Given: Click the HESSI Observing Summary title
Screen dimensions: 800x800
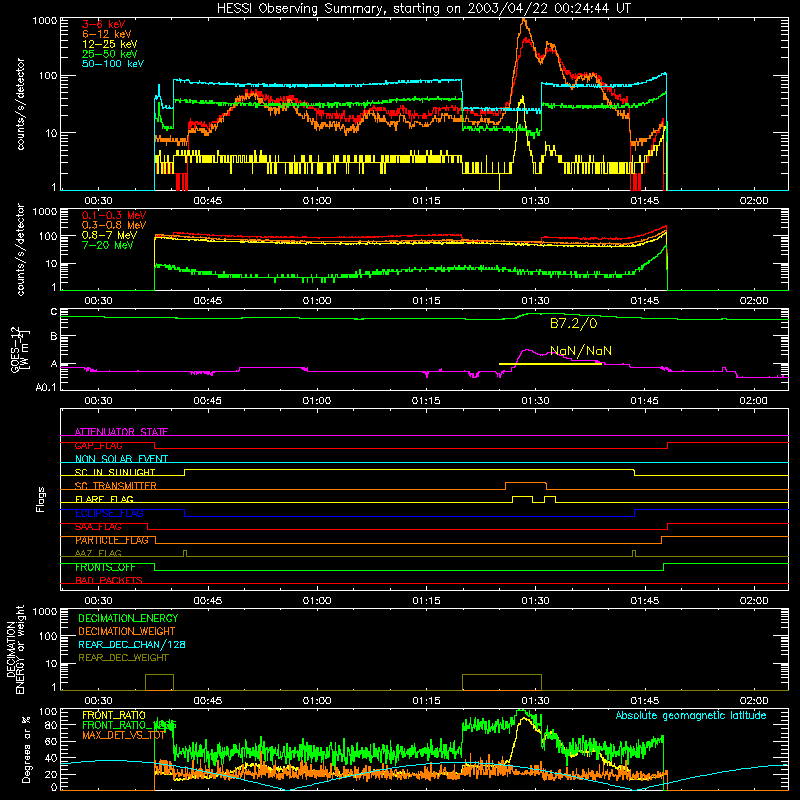Looking at the screenshot, I should click(423, 8).
